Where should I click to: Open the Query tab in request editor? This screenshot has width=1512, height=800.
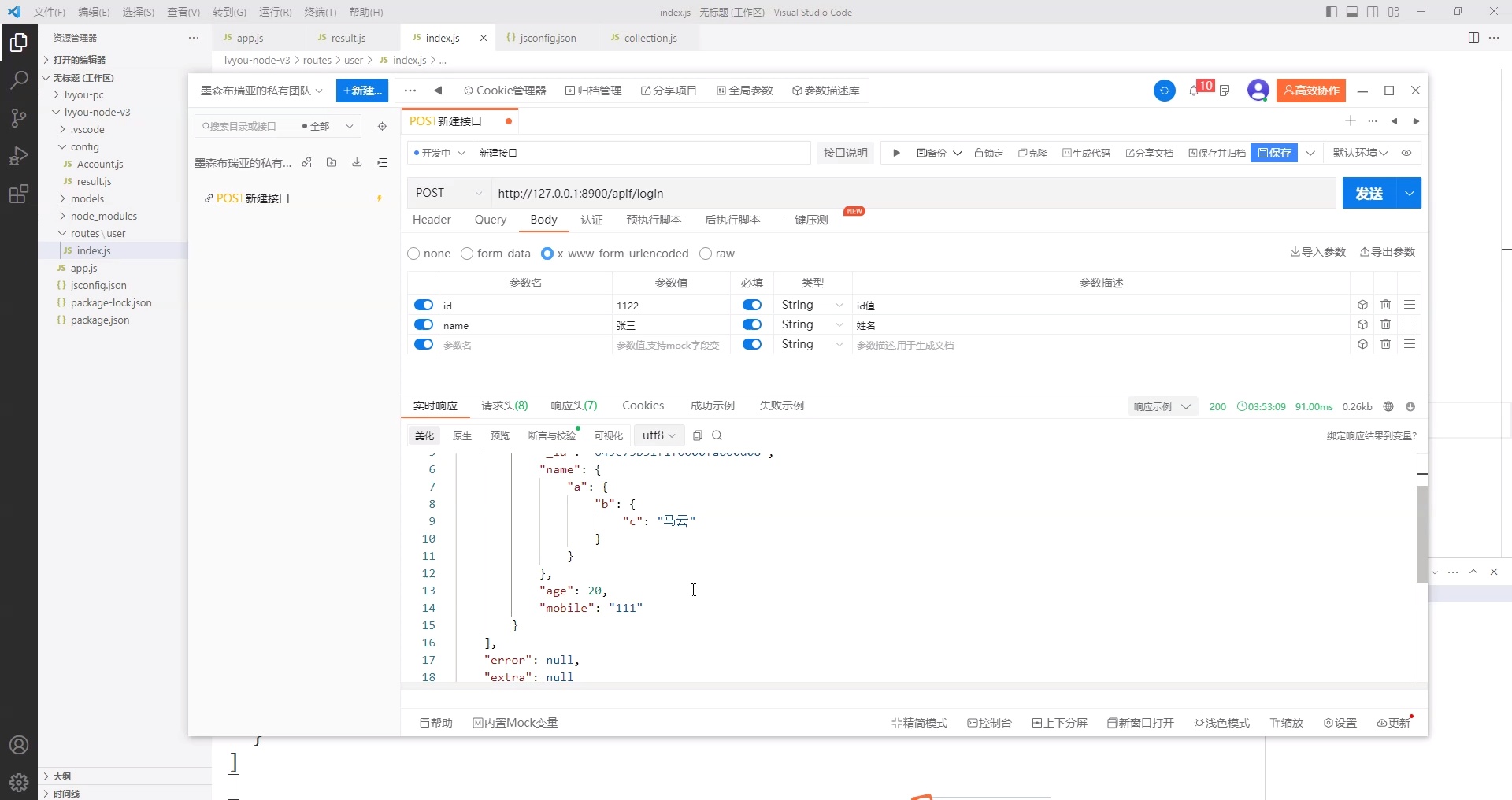[x=491, y=220]
